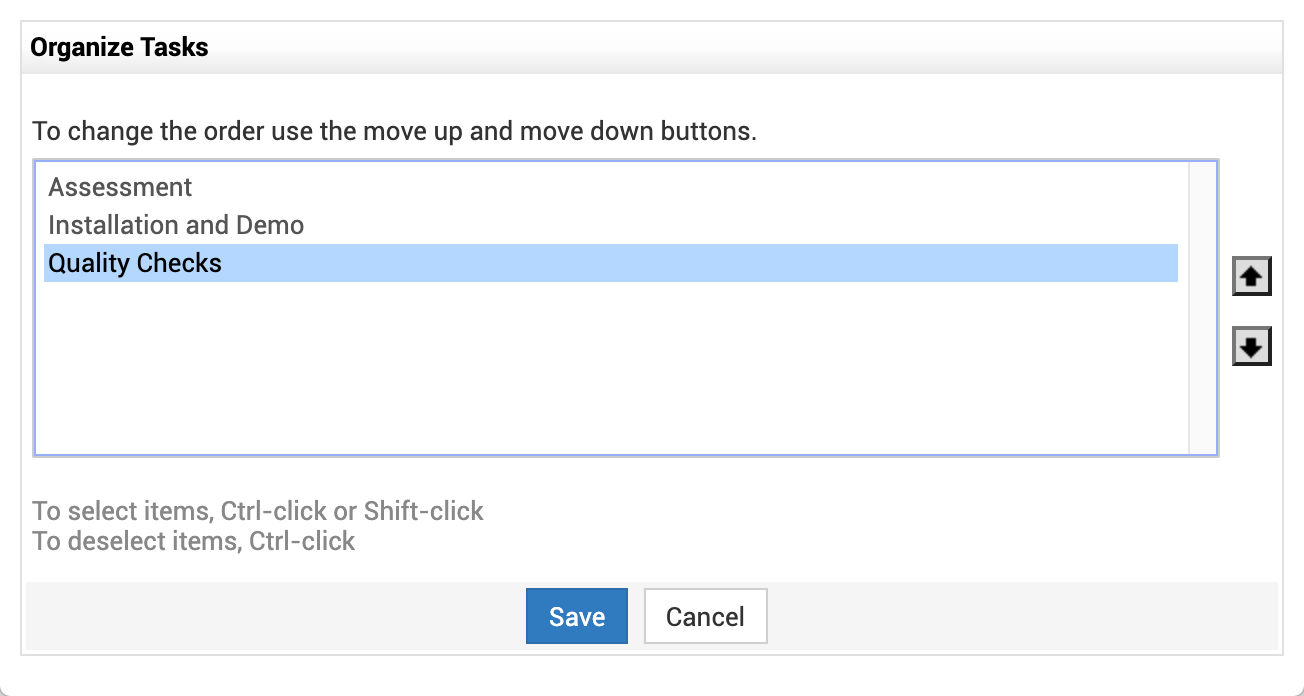Click the deselect items hint text

[x=194, y=541]
